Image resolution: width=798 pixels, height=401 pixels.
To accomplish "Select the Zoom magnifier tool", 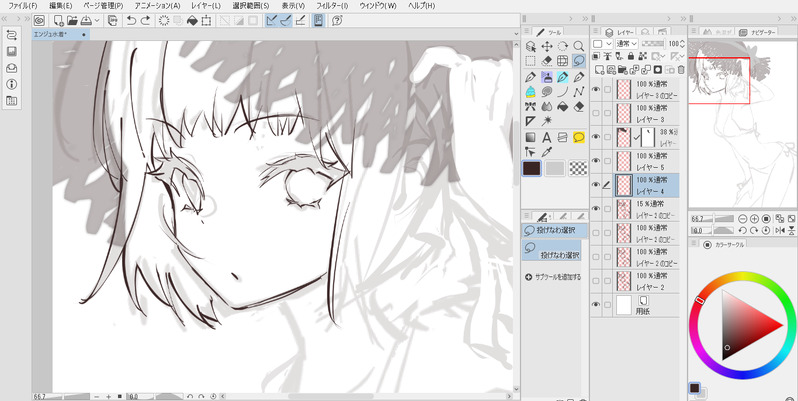I will tap(579, 46).
